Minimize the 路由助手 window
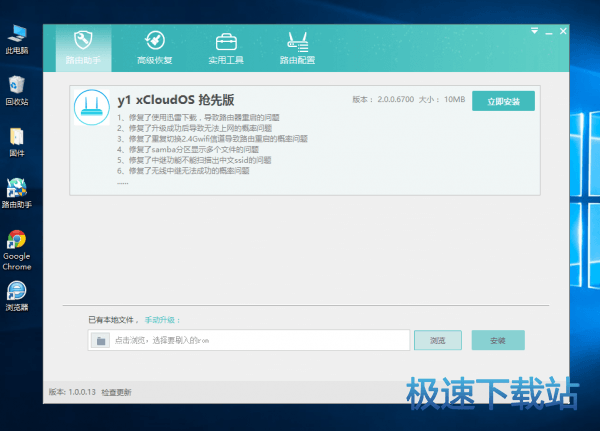600x431 pixels. [x=549, y=33]
